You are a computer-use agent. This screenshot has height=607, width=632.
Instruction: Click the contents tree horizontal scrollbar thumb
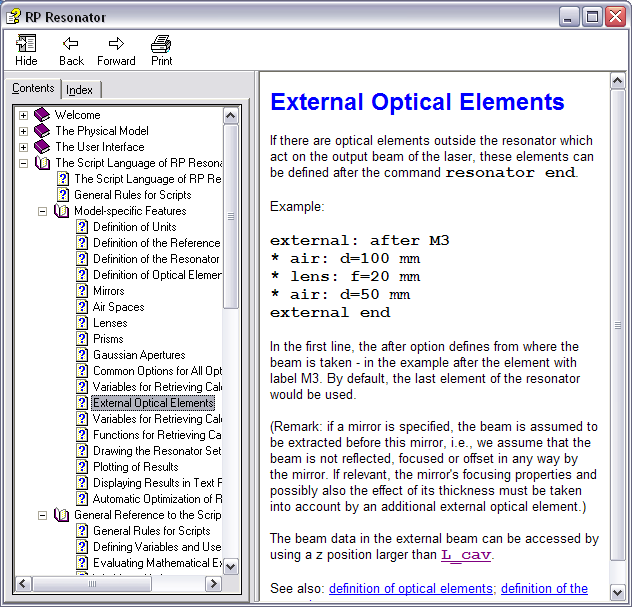pyautogui.click(x=92, y=583)
